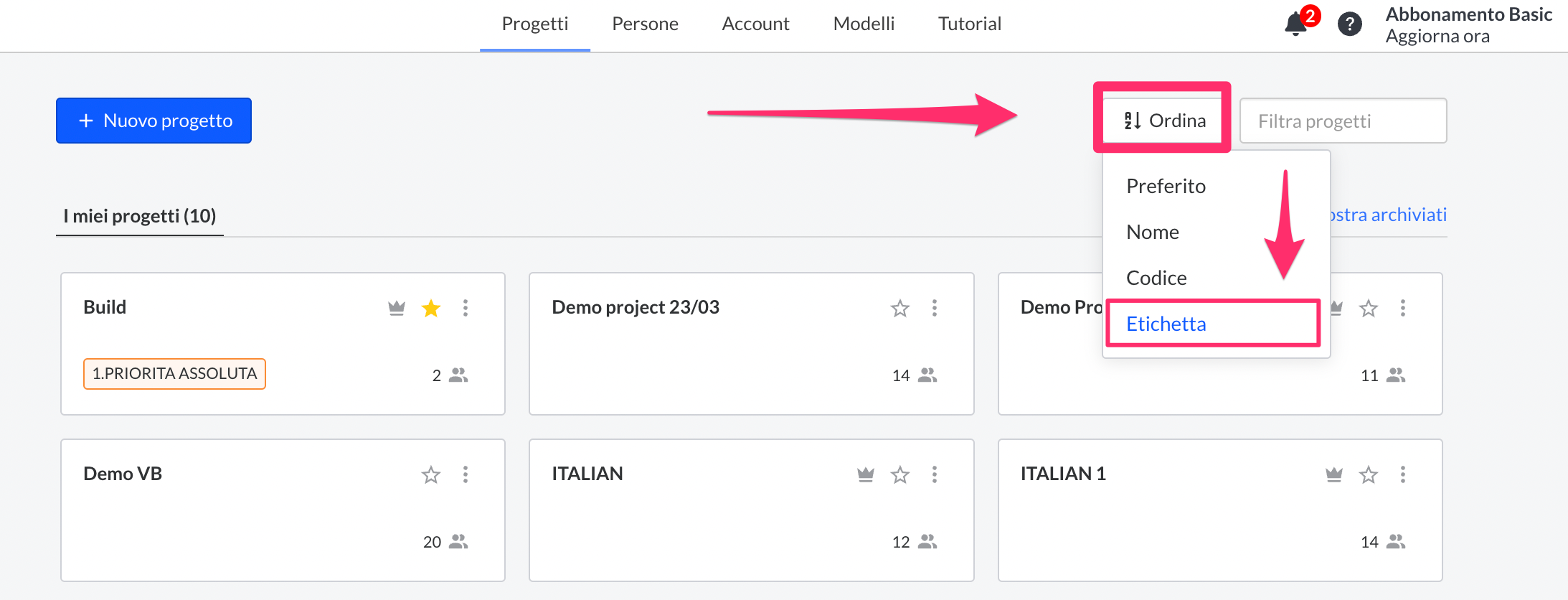
Task: Focus the Filtra progetti search field
Action: click(x=1343, y=121)
